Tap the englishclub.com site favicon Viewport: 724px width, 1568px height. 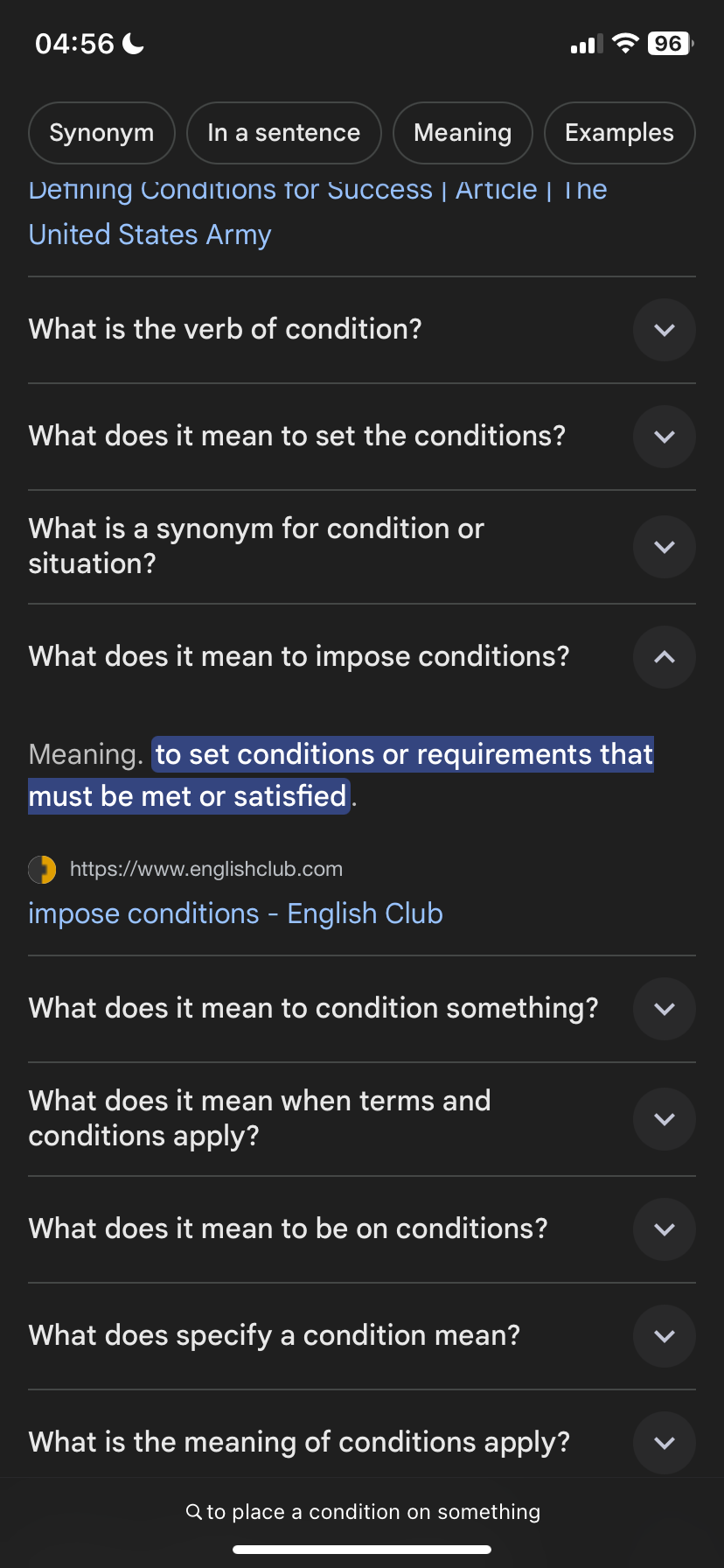click(x=42, y=870)
